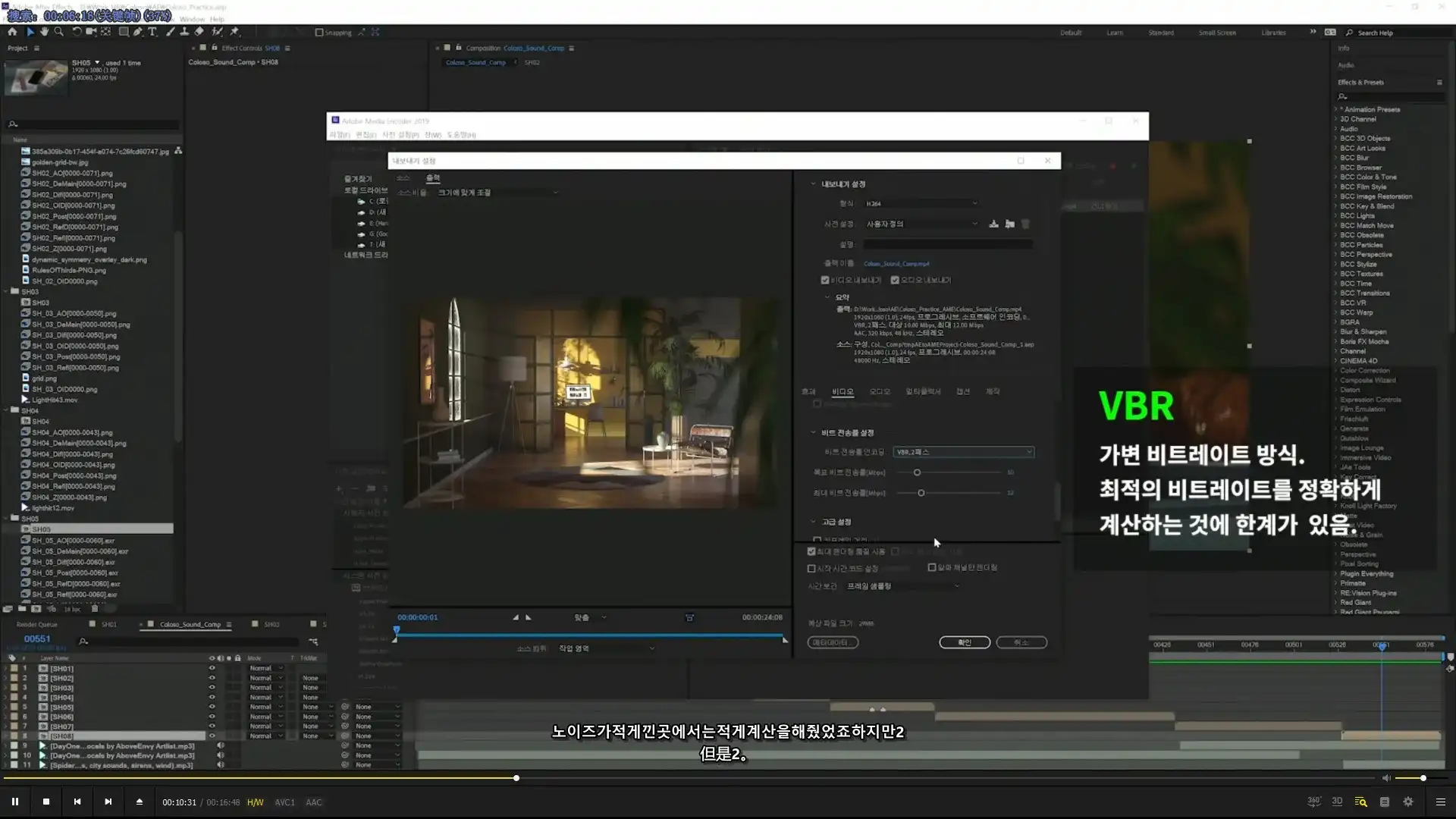This screenshot has height=819, width=1456.
Task: Select the Zoom magnifier tool
Action: 58,32
